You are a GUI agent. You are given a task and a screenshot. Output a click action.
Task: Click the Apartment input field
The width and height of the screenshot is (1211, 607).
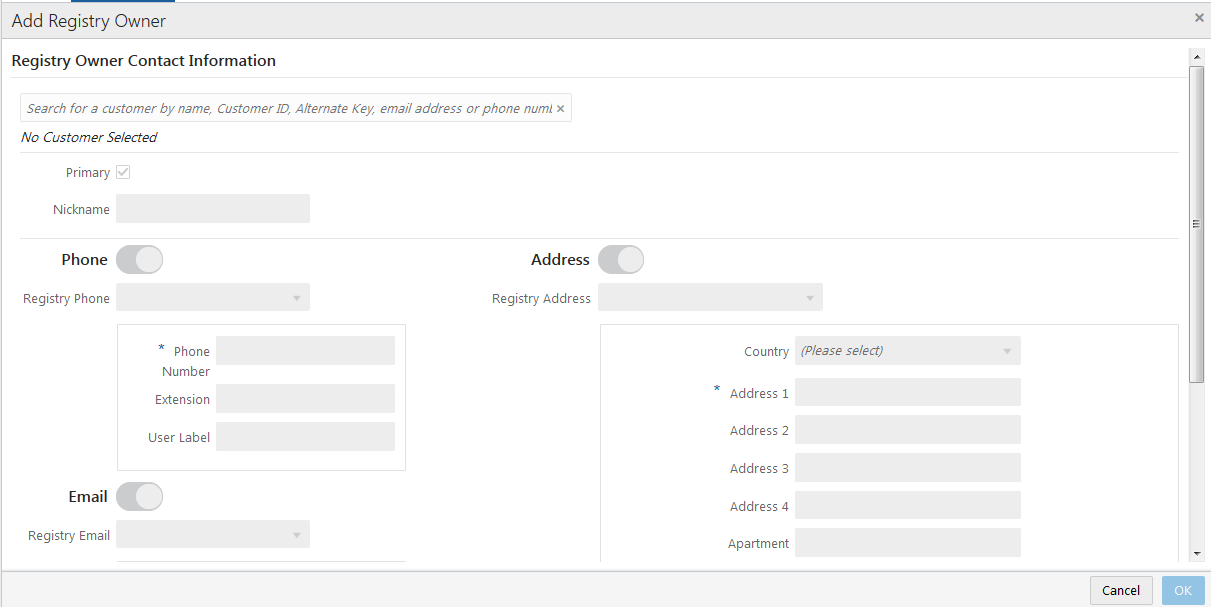908,543
